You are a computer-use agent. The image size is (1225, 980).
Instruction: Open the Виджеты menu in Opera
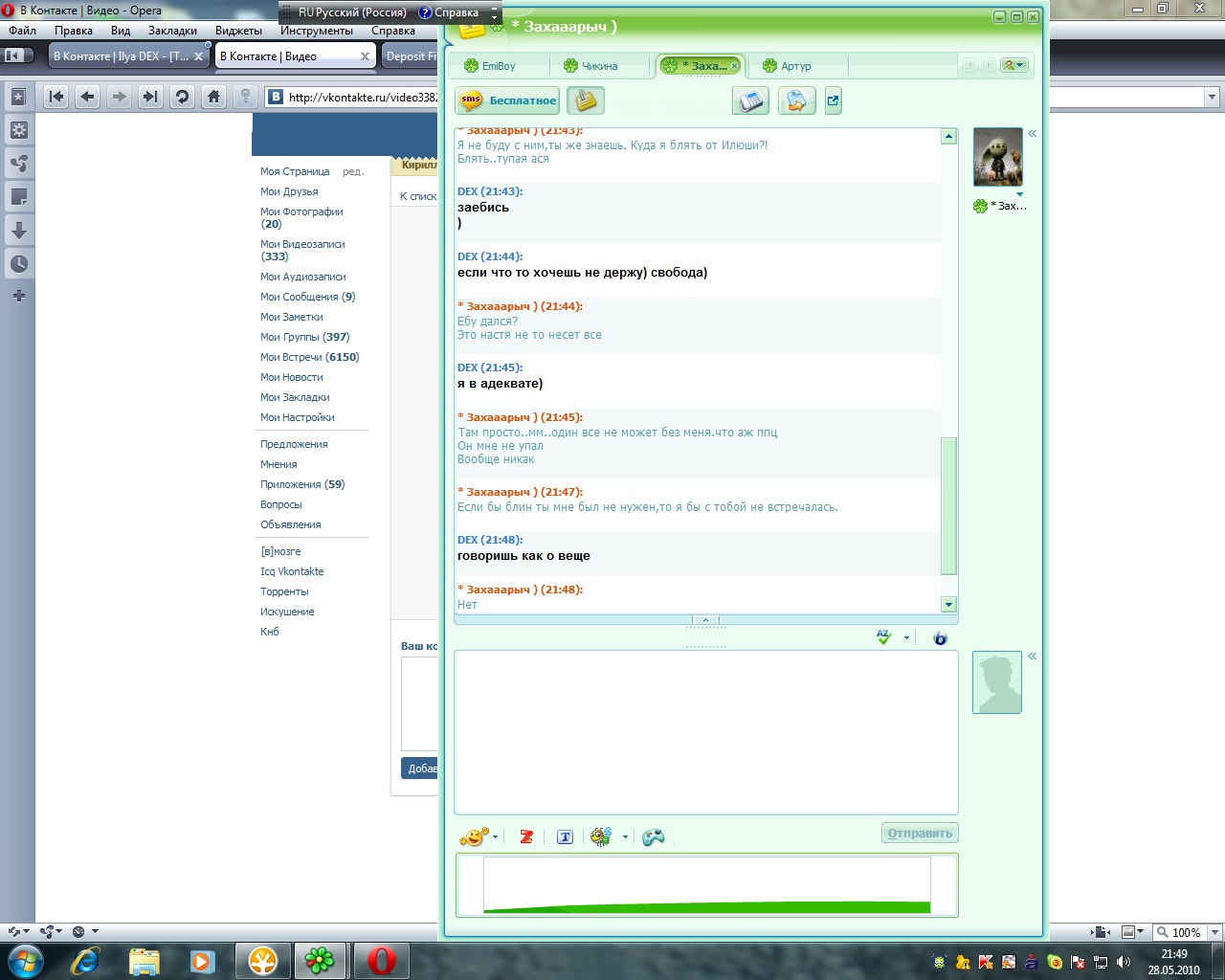pyautogui.click(x=238, y=31)
